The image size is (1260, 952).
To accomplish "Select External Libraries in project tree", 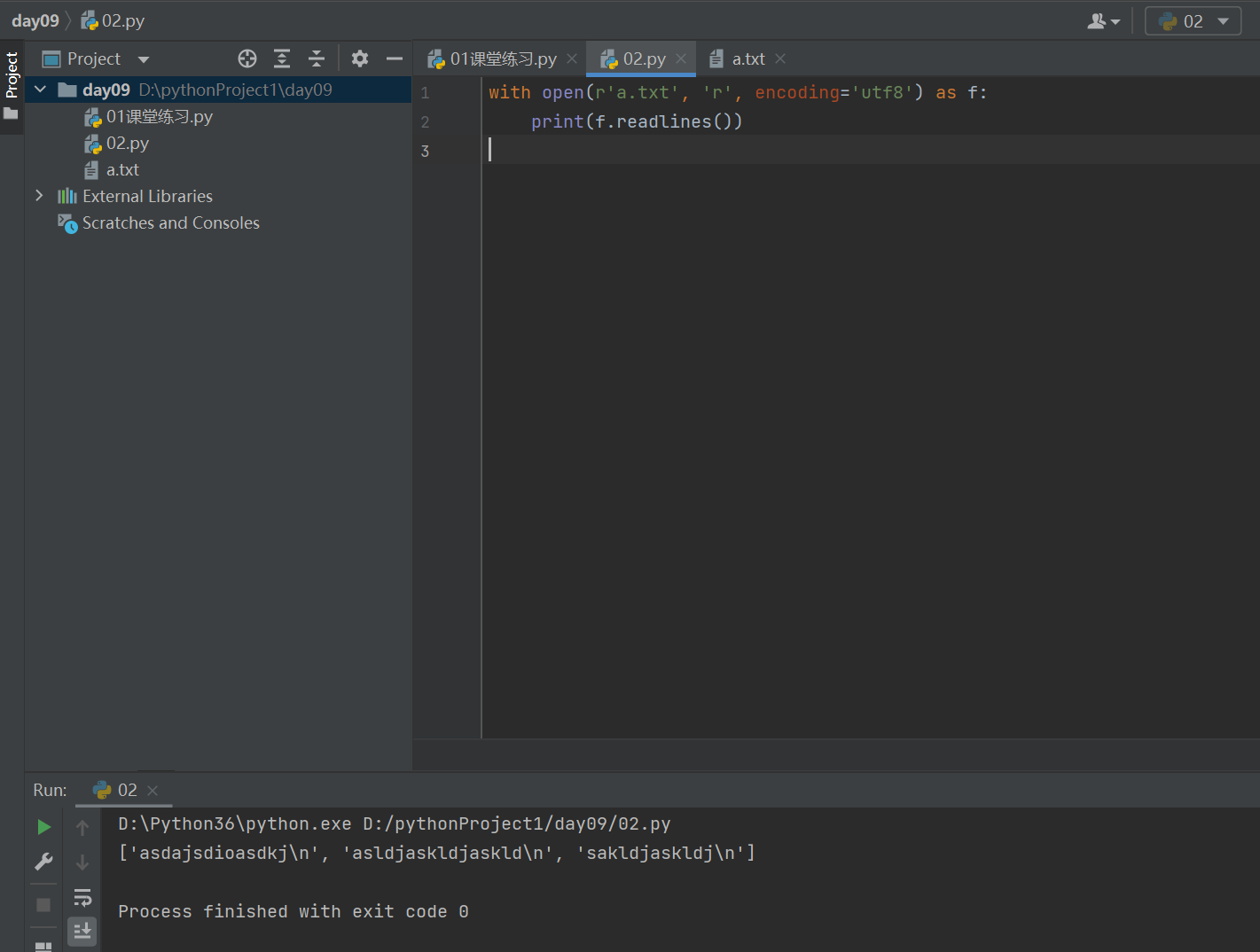I will pyautogui.click(x=147, y=196).
